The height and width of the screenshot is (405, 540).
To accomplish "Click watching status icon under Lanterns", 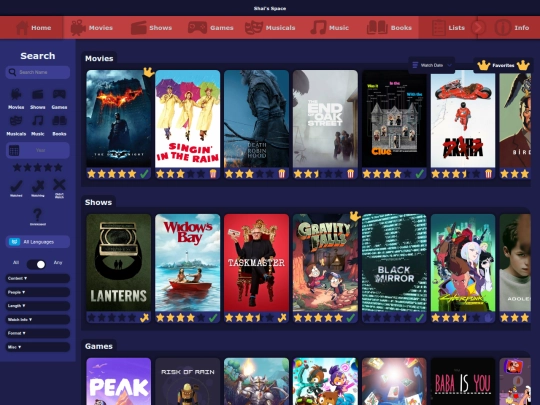I will 144,318.
